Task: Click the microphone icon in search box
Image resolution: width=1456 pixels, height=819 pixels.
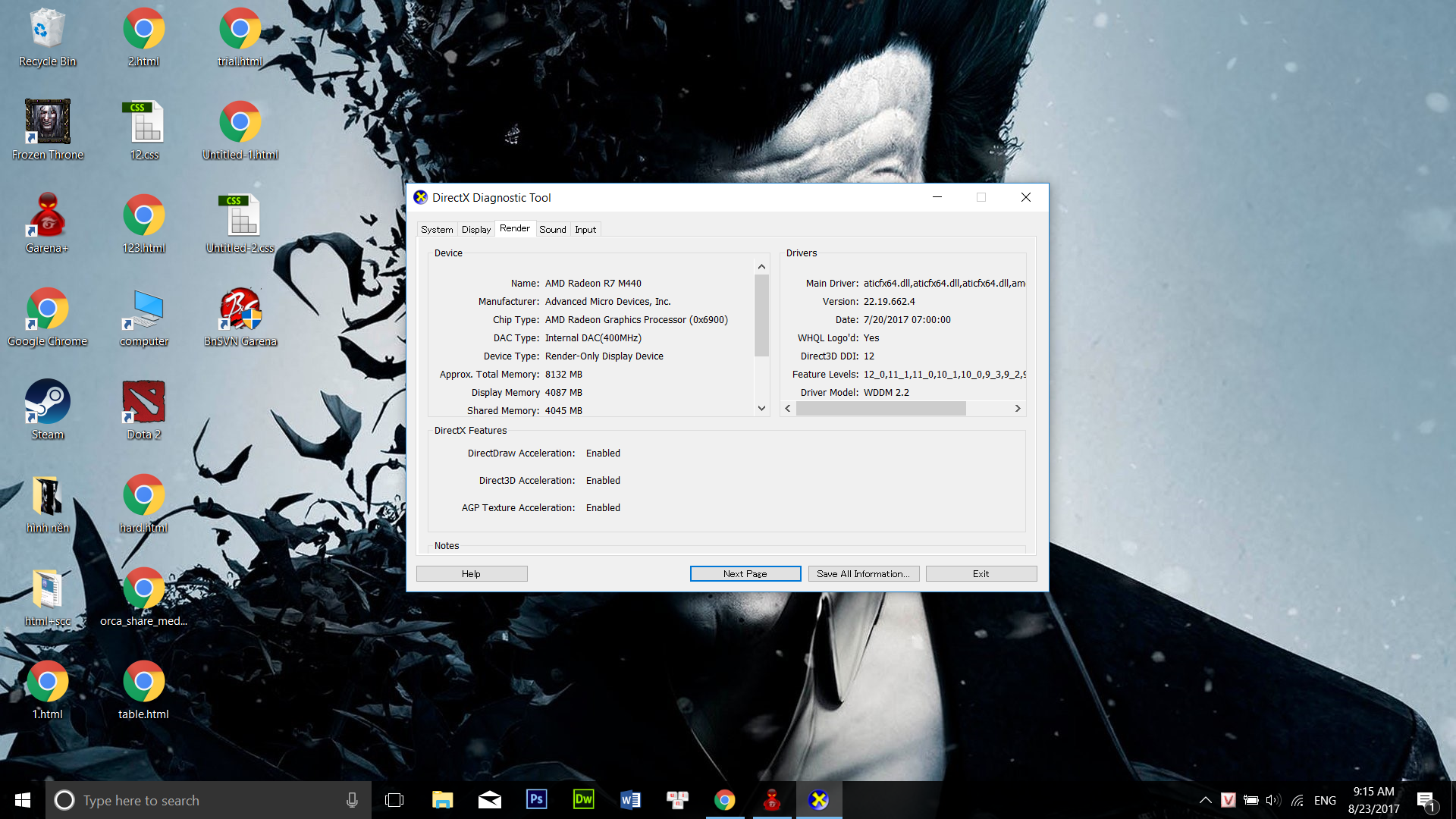Action: click(x=352, y=800)
